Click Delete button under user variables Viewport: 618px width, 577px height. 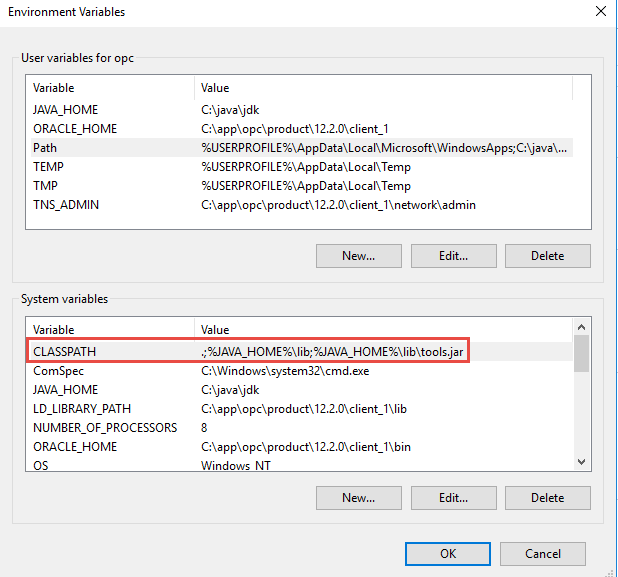547,256
